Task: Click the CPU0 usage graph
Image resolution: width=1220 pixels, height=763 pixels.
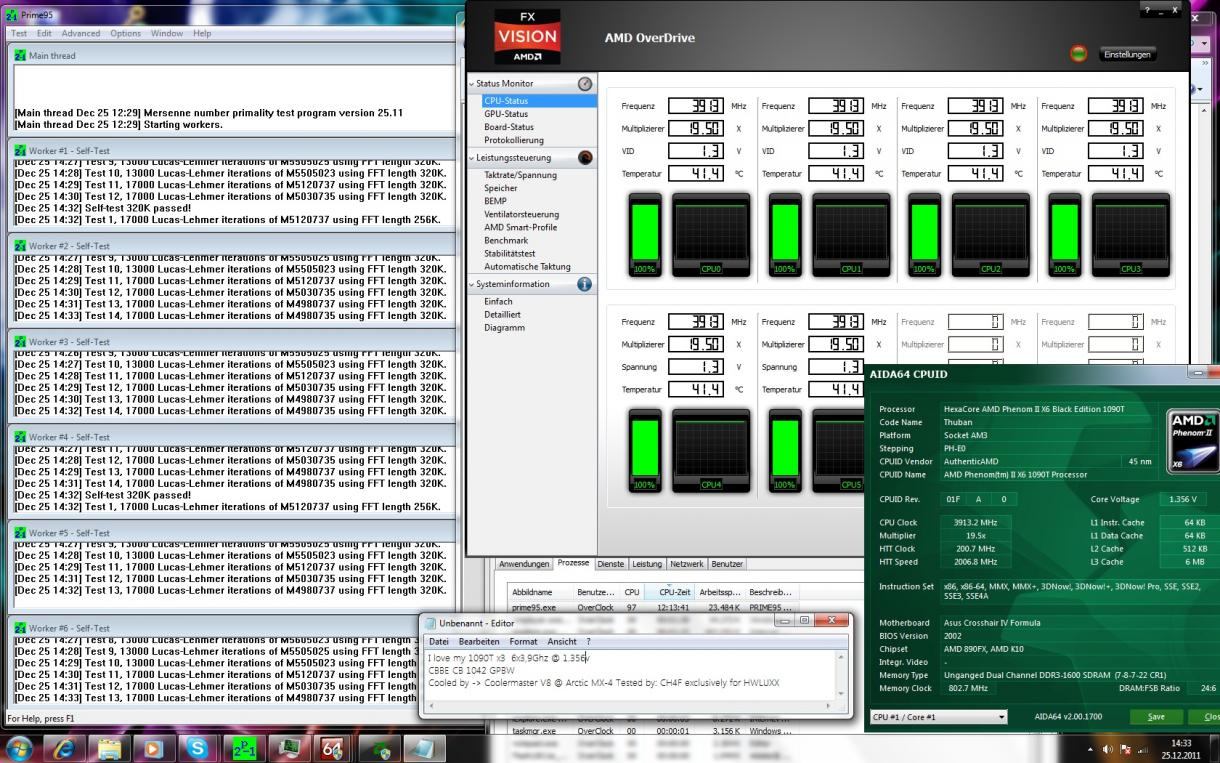Action: pos(711,236)
